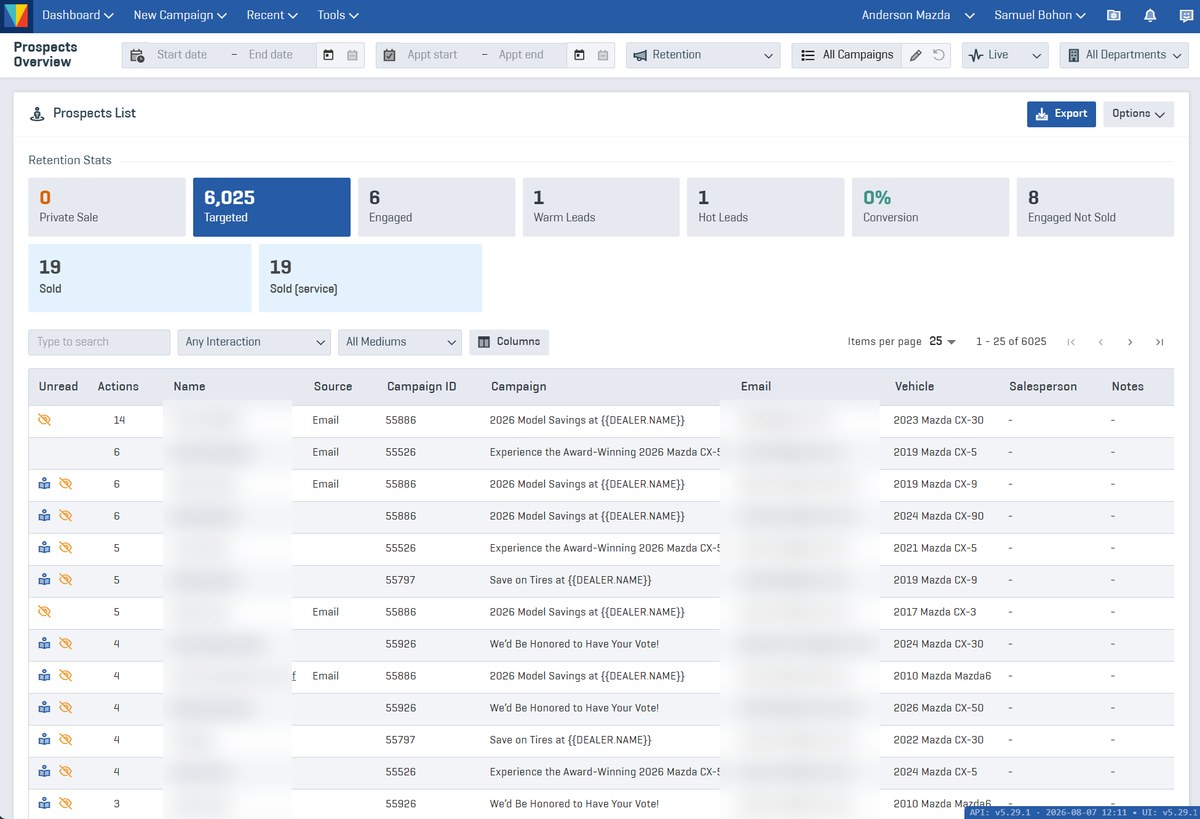Sort by the Vehicle column header
The width and height of the screenshot is (1200, 819).
914,386
